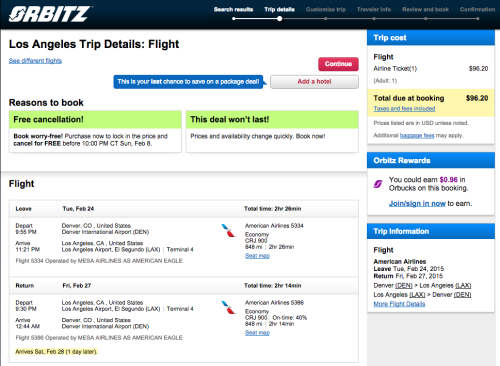Open Customize trip step

(x=326, y=9)
